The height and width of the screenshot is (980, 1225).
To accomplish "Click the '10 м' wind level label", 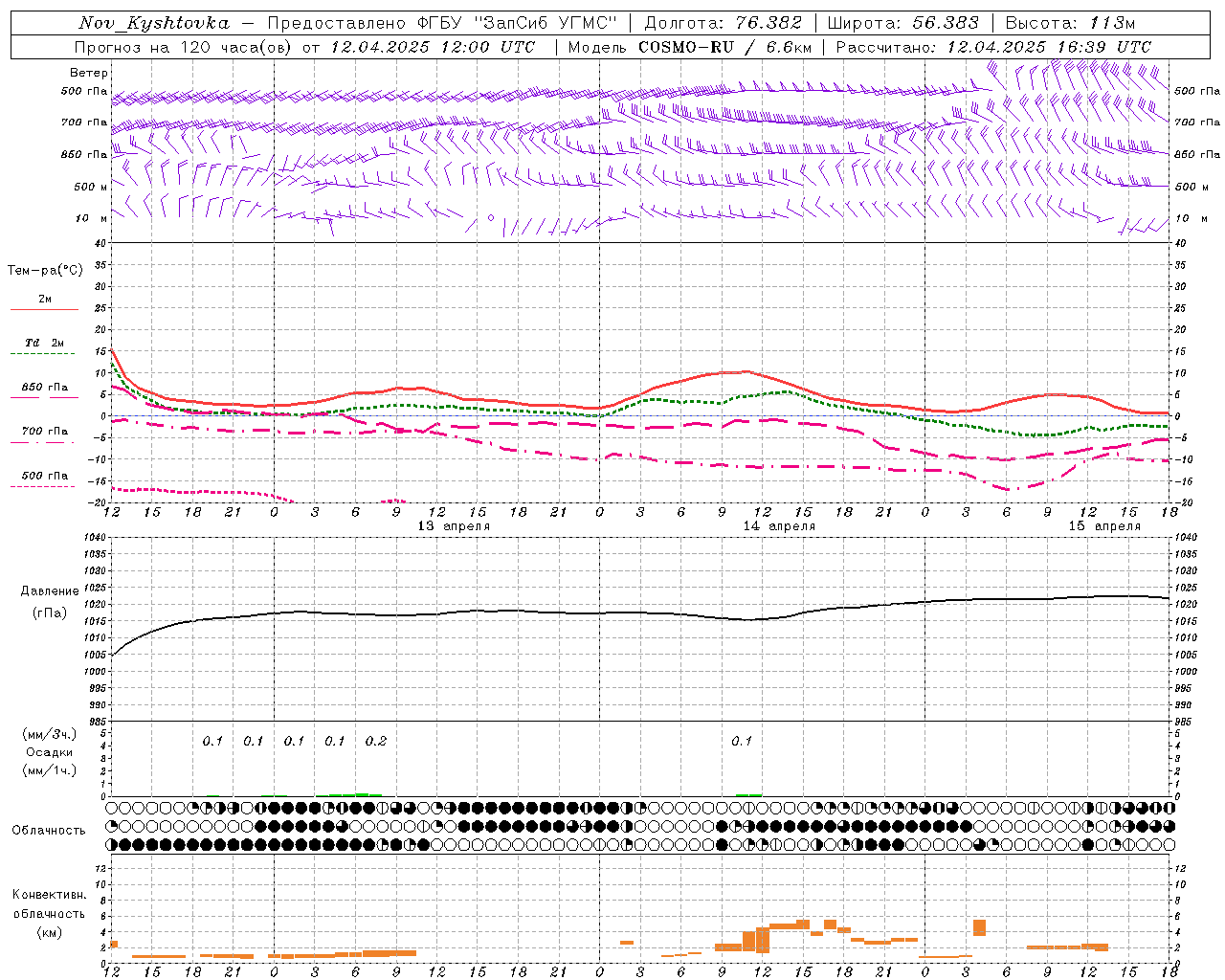I will coord(92,219).
